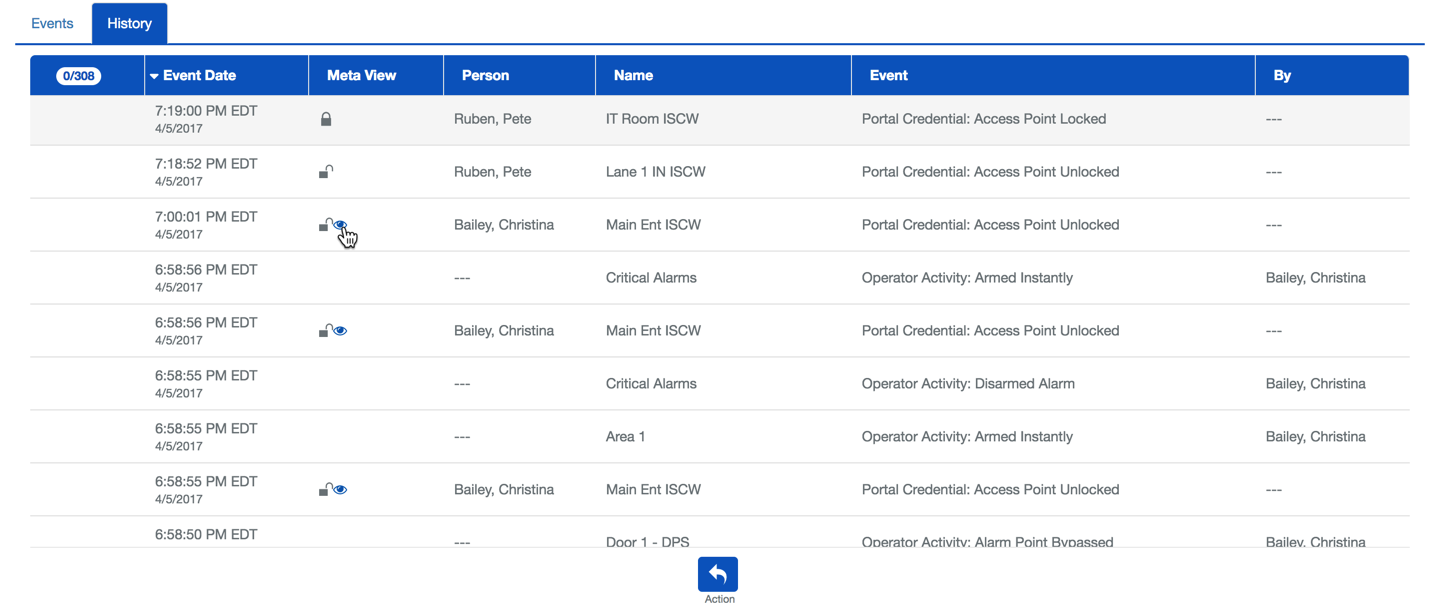The height and width of the screenshot is (614, 1440).
Task: Click the unlocked padlock icon in the 6:58:55 PM Main Ent row
Action: click(x=325, y=490)
